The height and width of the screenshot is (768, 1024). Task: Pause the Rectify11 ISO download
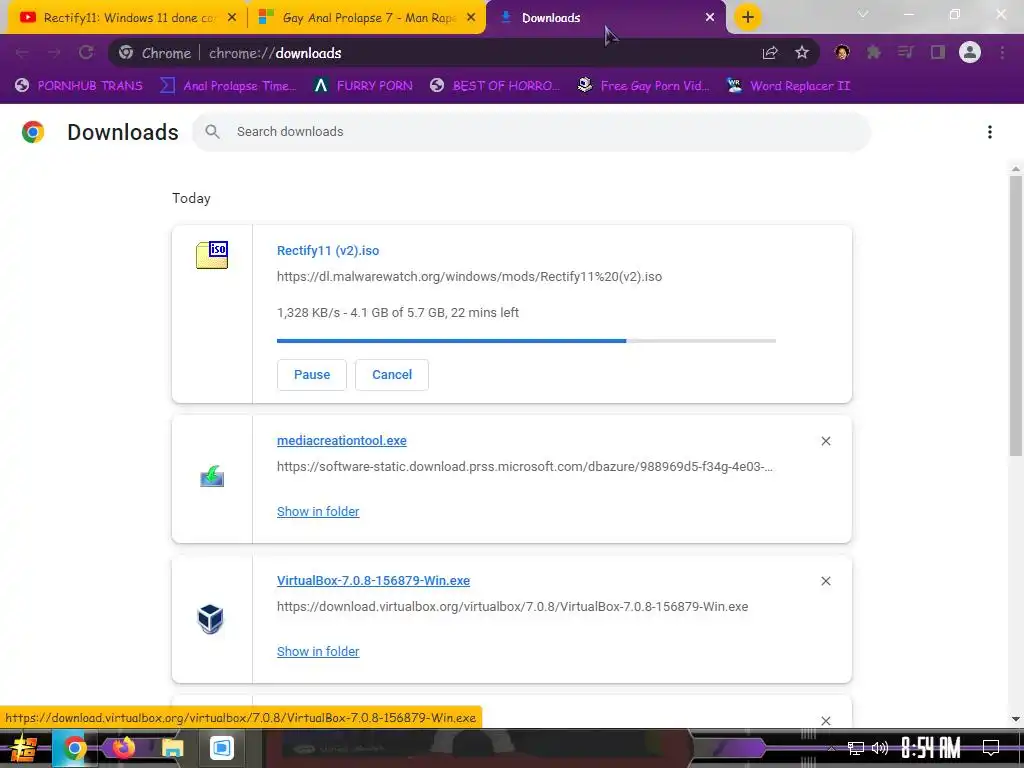point(312,375)
